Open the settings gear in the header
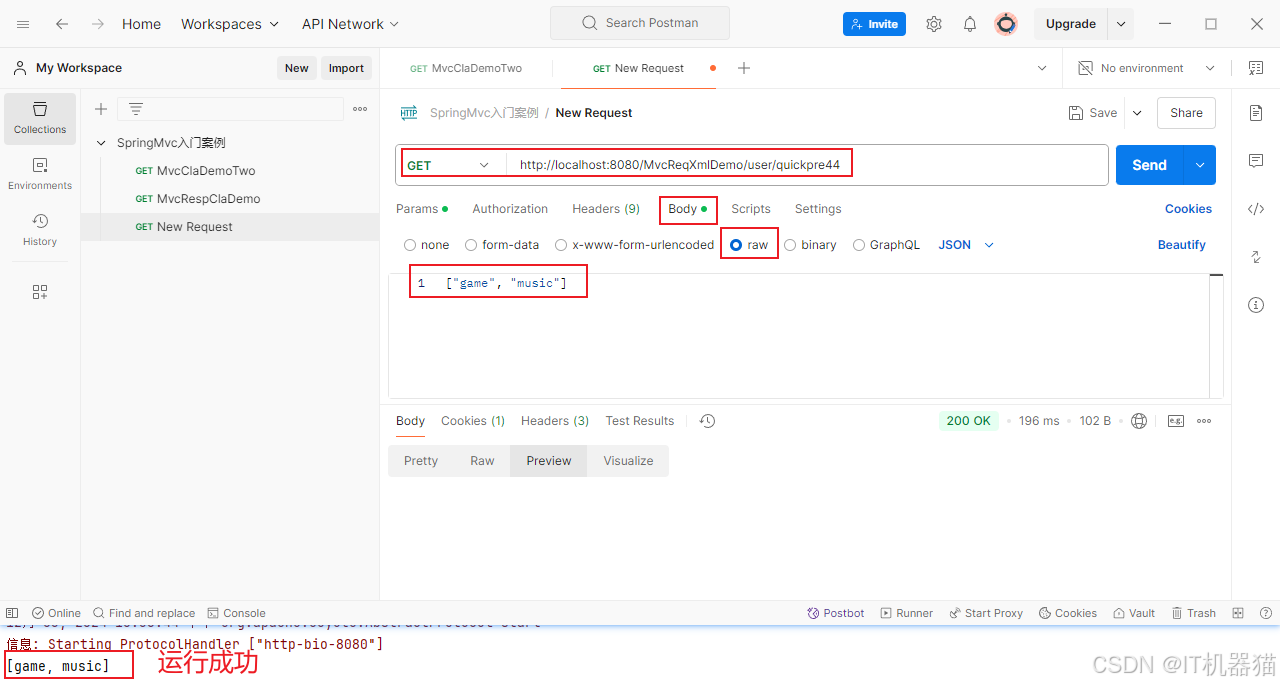 tap(934, 24)
